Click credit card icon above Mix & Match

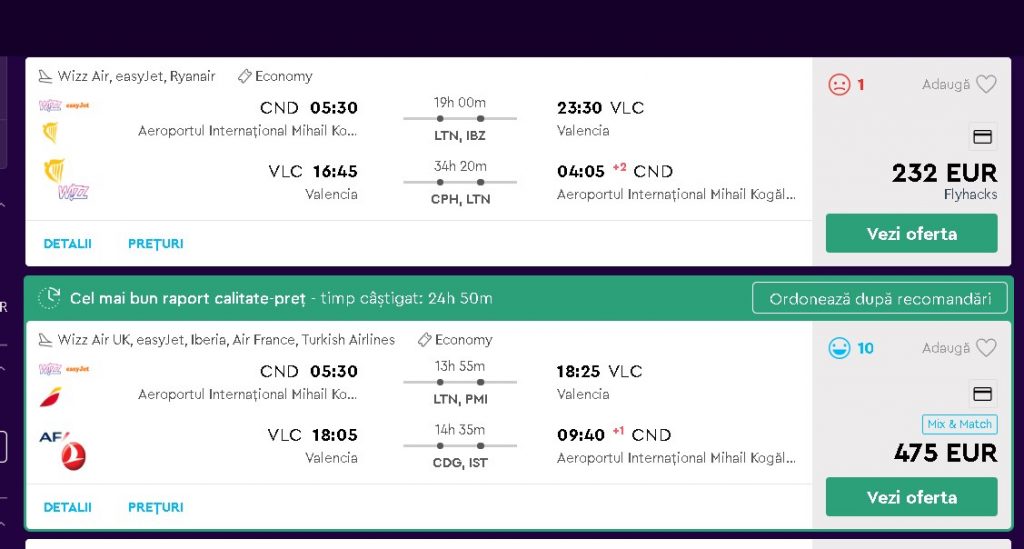coord(982,394)
